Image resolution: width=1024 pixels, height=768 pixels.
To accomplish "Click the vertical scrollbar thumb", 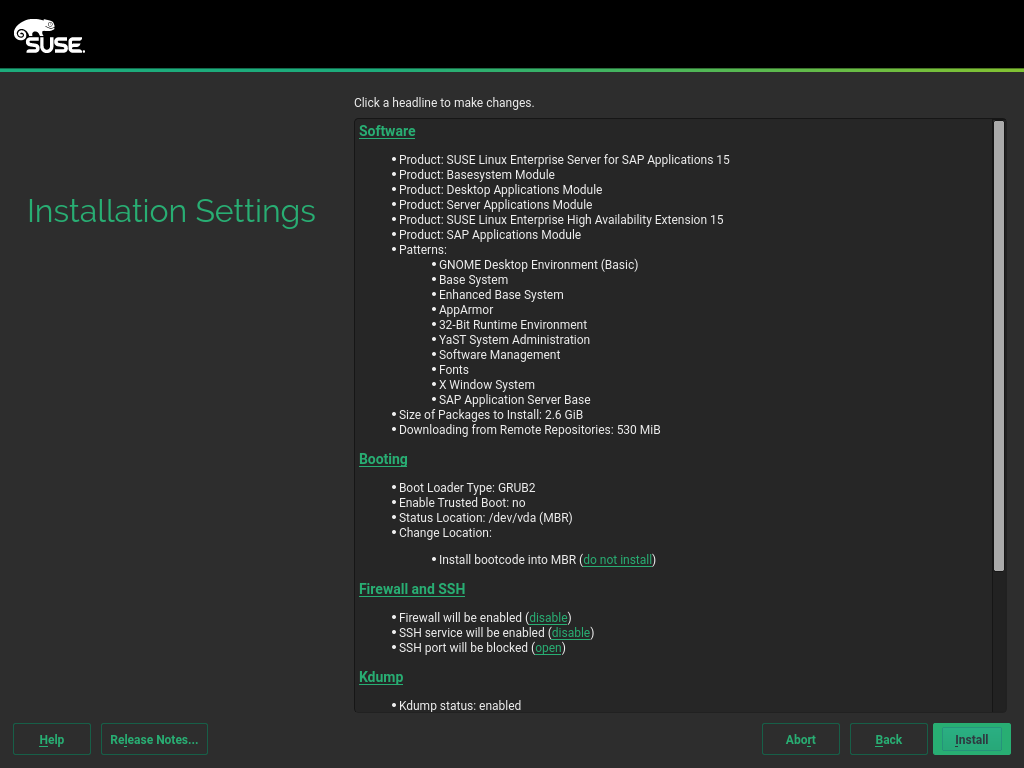I will [998, 345].
